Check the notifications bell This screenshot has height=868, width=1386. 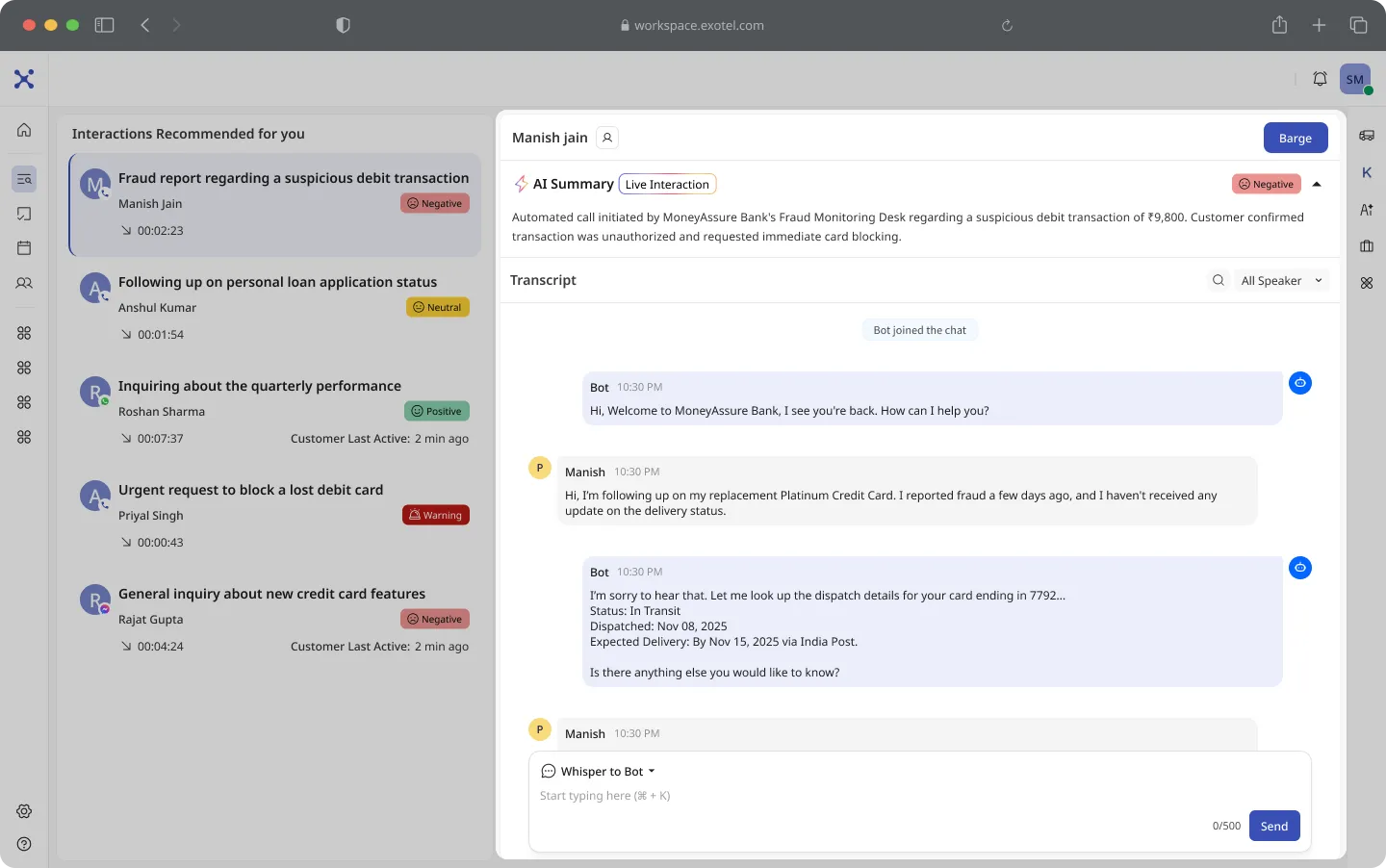click(x=1321, y=79)
